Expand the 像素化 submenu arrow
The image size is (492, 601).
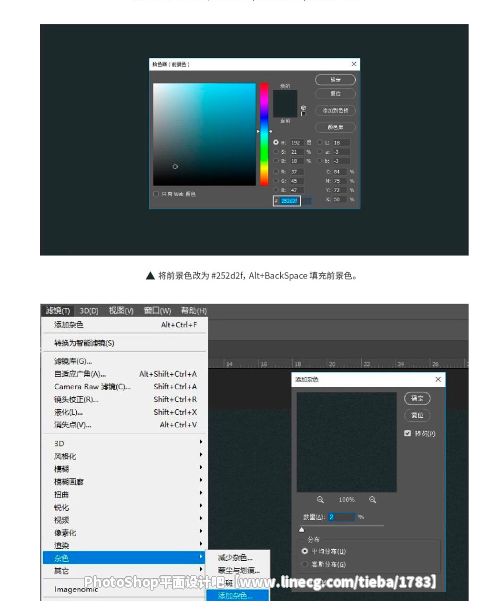tap(201, 531)
